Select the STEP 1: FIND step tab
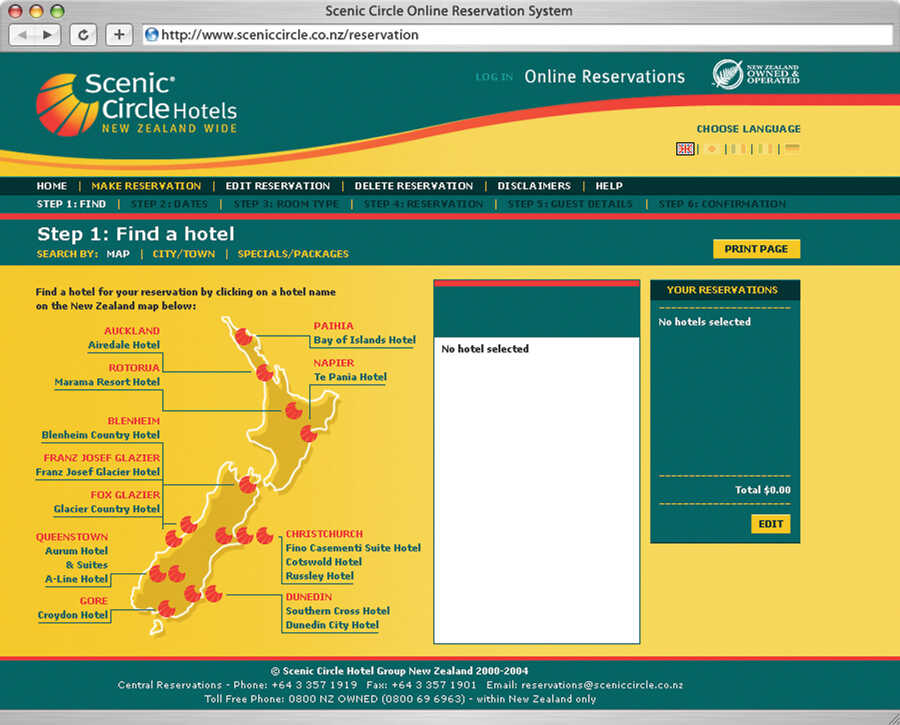This screenshot has height=725, width=900. click(71, 204)
